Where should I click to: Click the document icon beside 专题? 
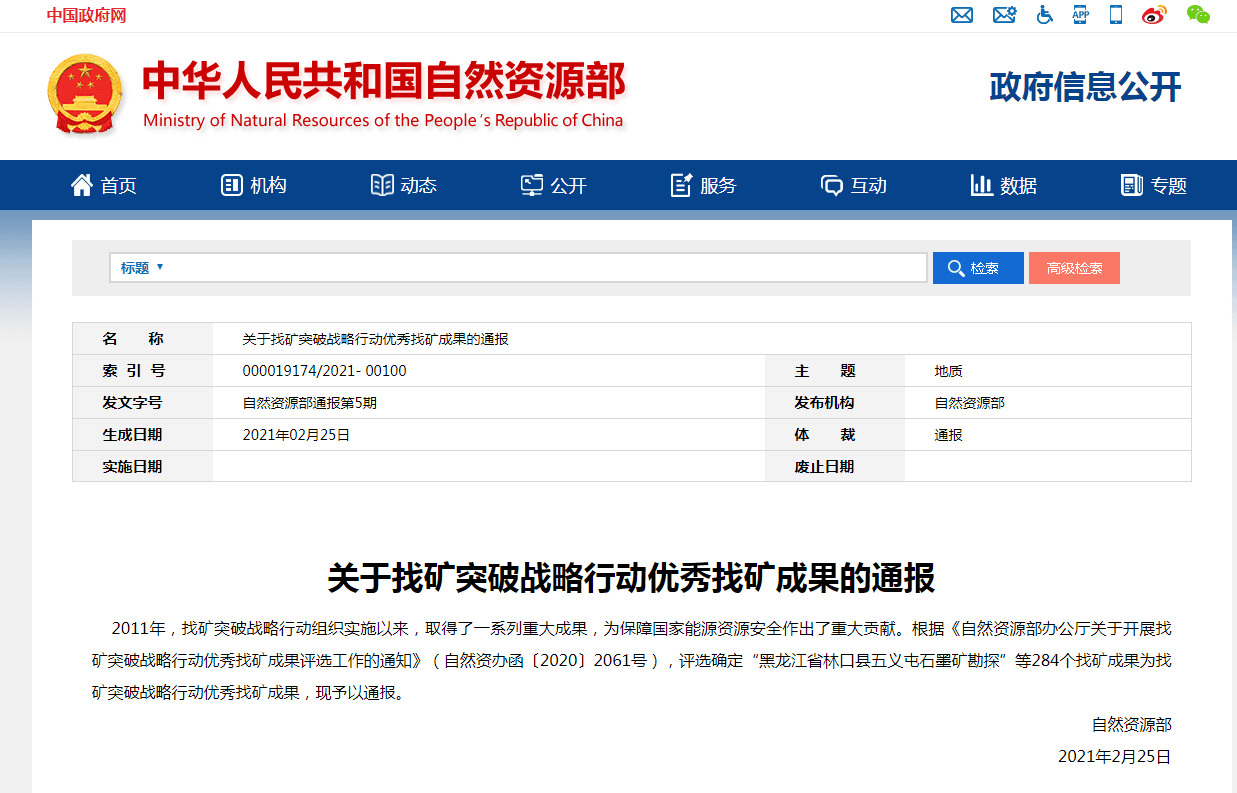click(x=1132, y=185)
